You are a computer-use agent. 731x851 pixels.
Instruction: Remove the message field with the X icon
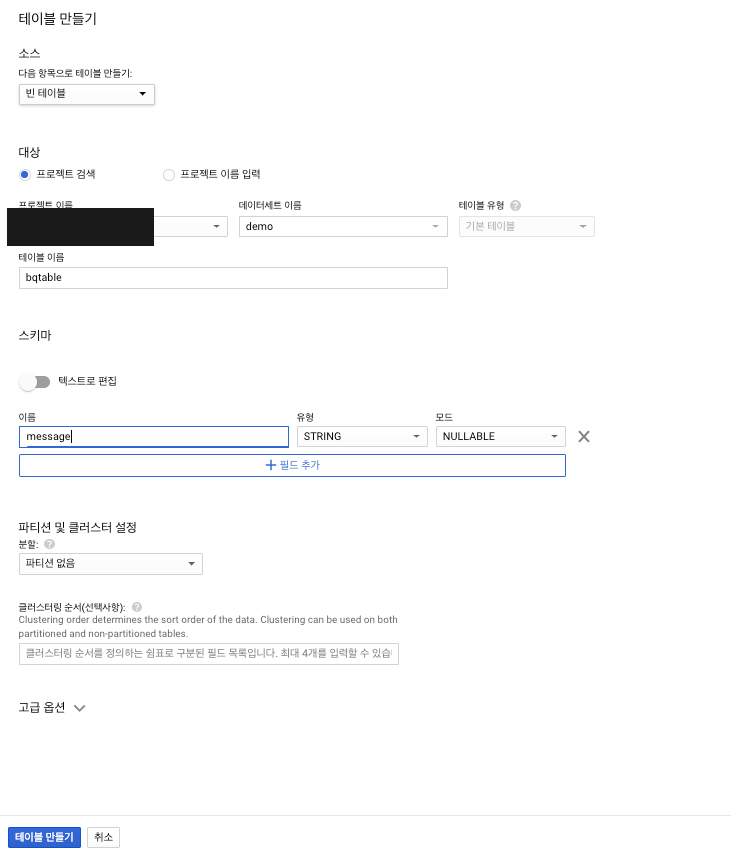tap(584, 436)
